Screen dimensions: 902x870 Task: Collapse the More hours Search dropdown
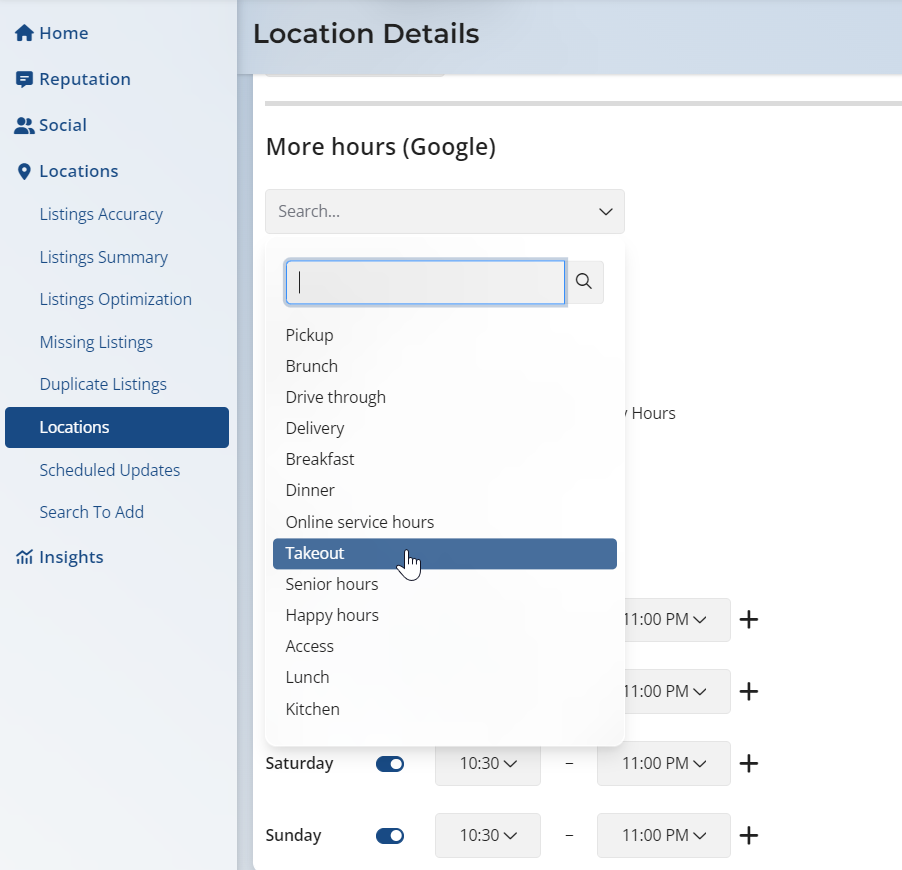click(x=605, y=212)
